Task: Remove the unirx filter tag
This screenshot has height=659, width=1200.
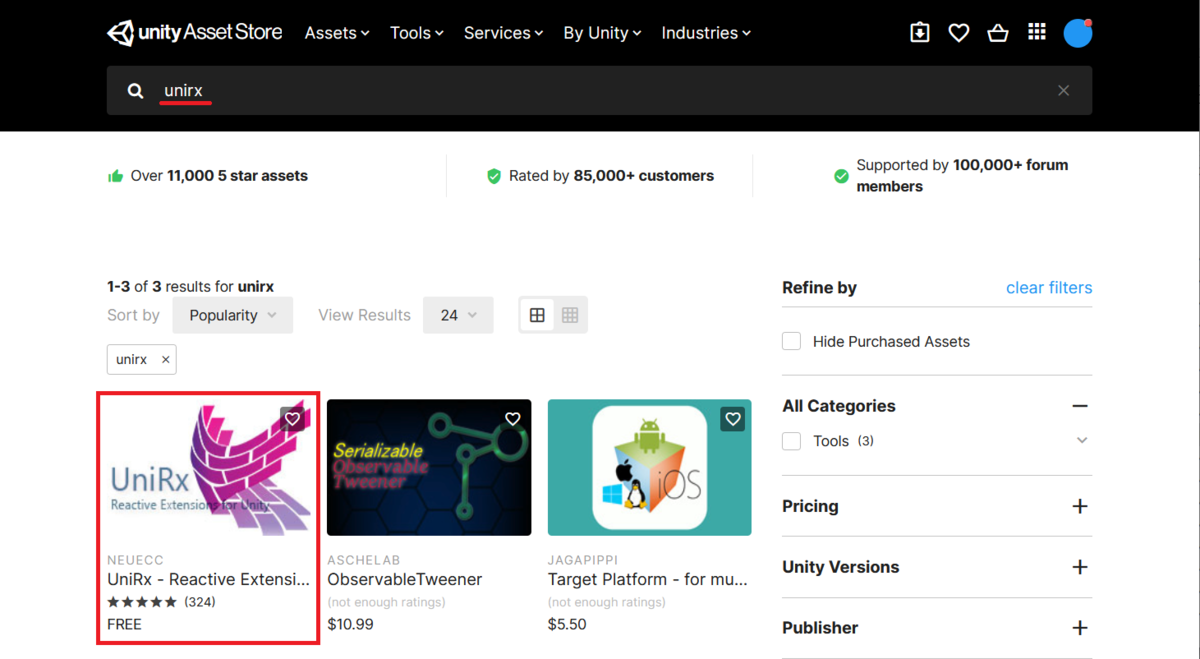Action: [x=166, y=360]
